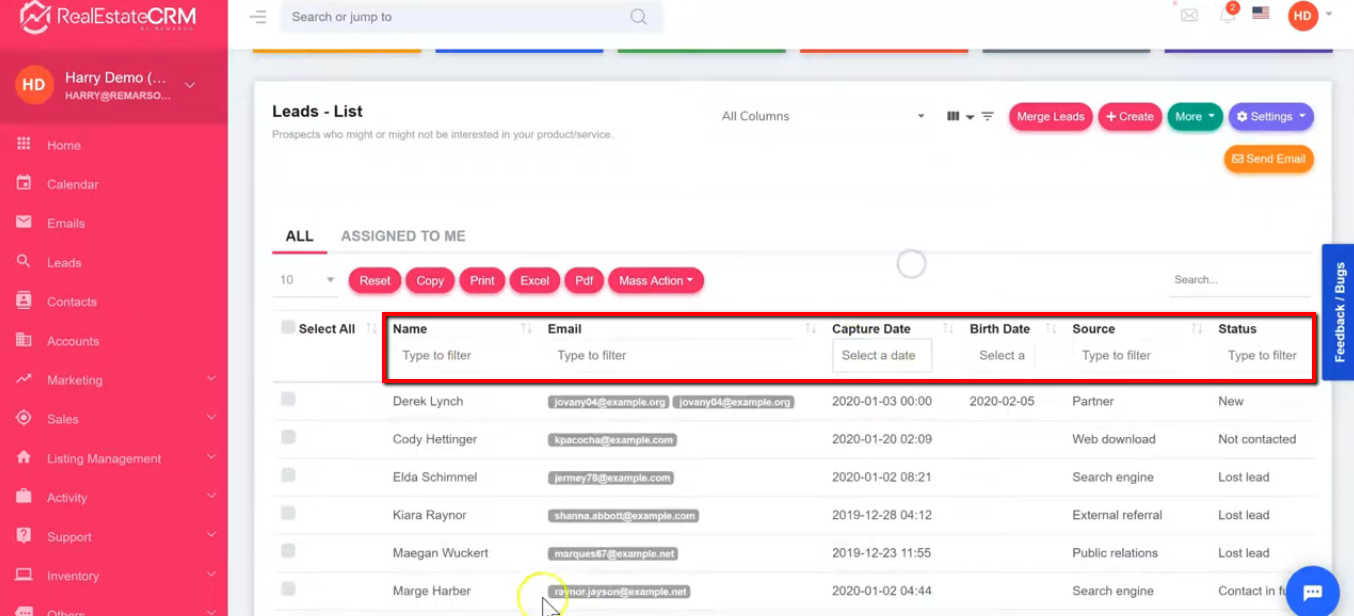This screenshot has width=1354, height=616.
Task: Open the mail envelope icon in header
Action: pos(1189,15)
